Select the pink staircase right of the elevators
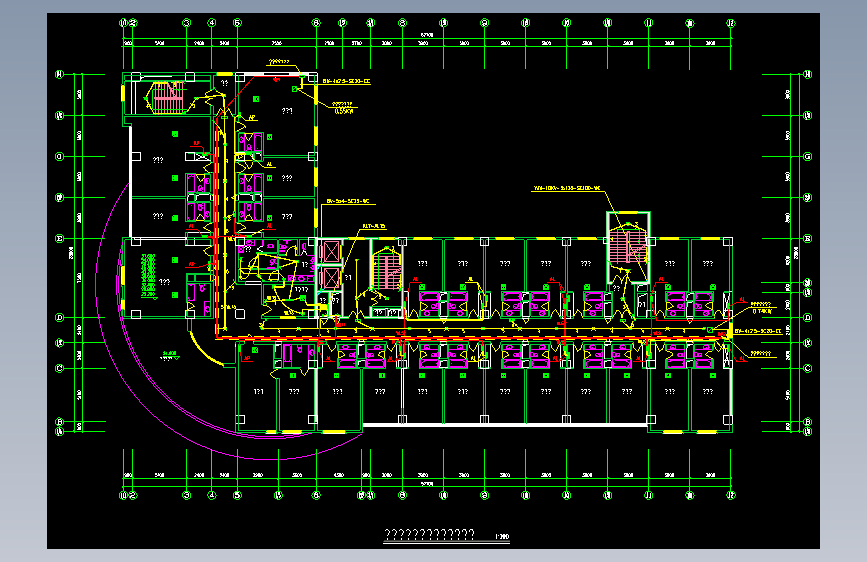Screen dimensions: 867x562 387,271
